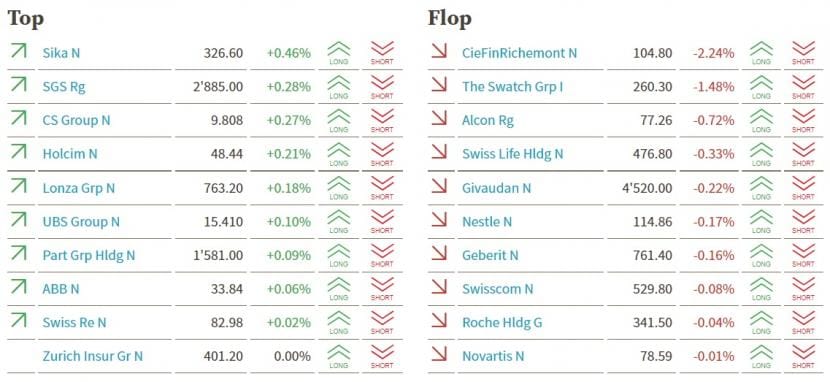Choose the LONG icon for Novartis N
Image resolution: width=830 pixels, height=382 pixels.
[761, 356]
